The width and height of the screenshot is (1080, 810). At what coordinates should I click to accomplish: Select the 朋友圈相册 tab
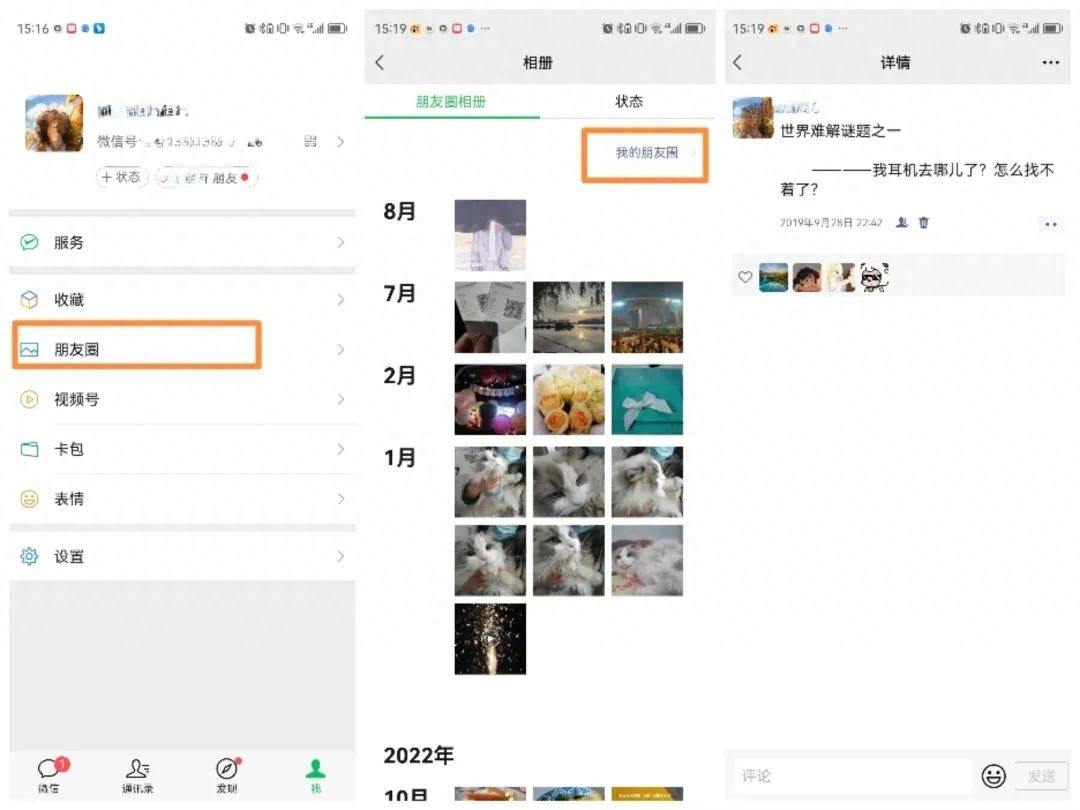click(x=451, y=101)
